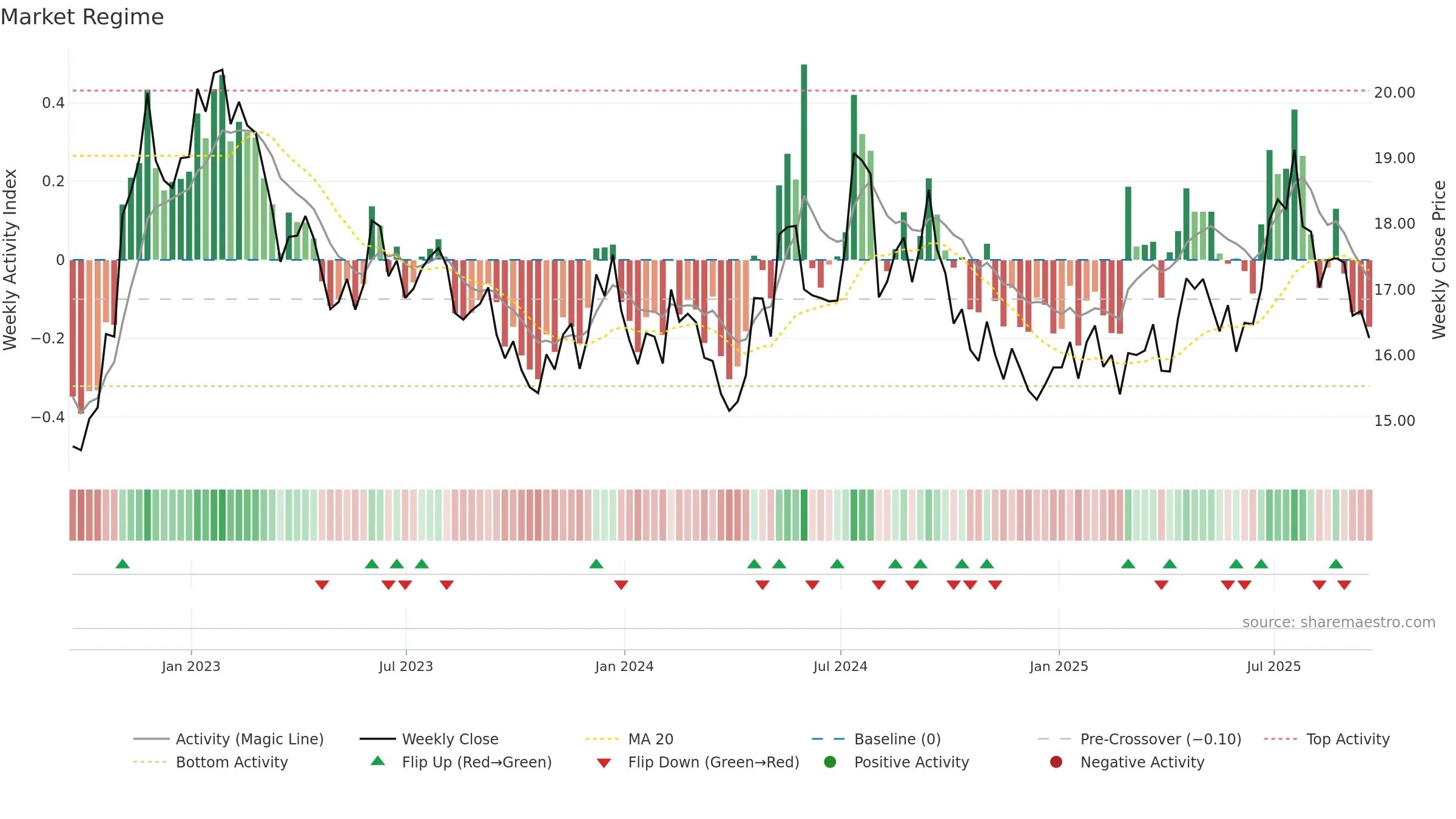Click the Flip Up triangle just before Jan 2024
1456x819 pixels.
coord(596,564)
